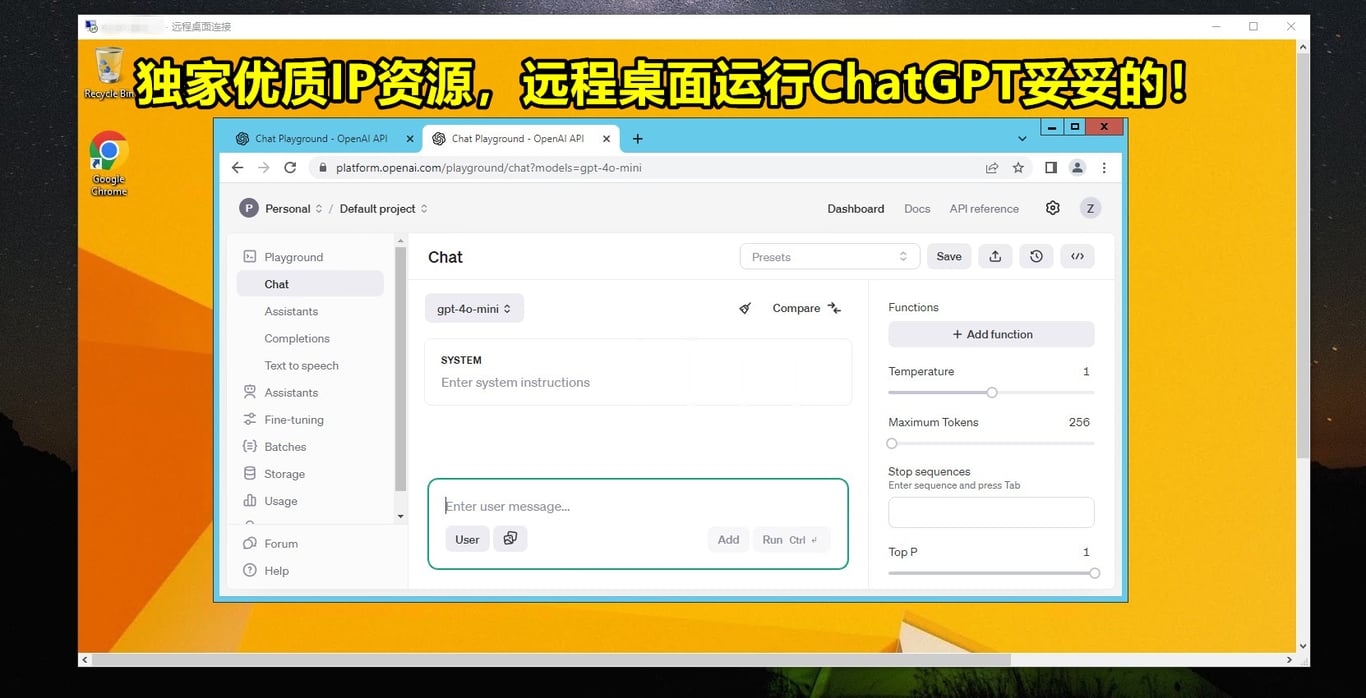Focus the system instructions field

click(x=638, y=382)
